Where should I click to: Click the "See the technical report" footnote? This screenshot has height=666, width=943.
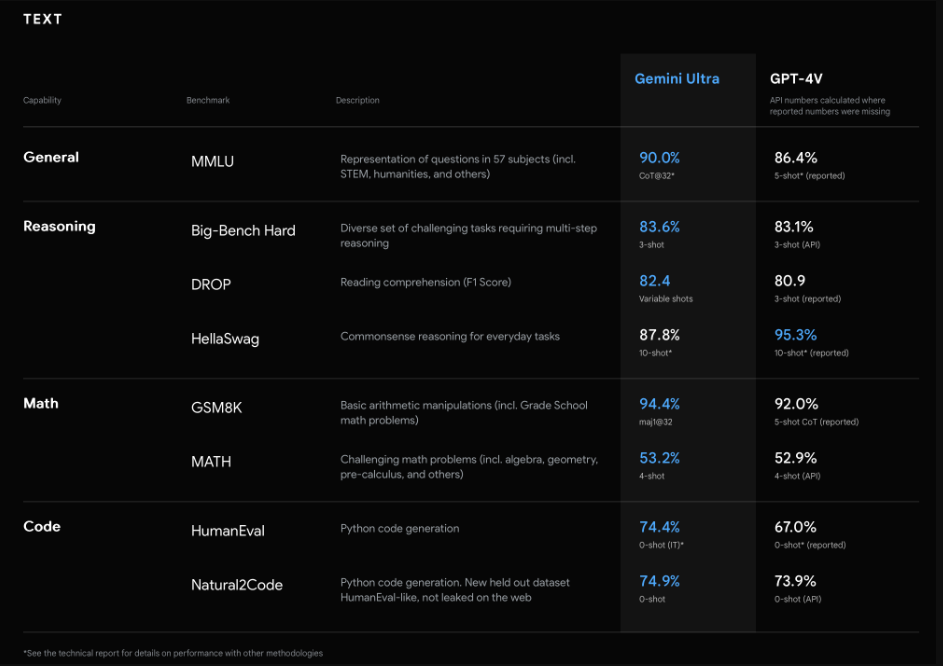[173, 653]
